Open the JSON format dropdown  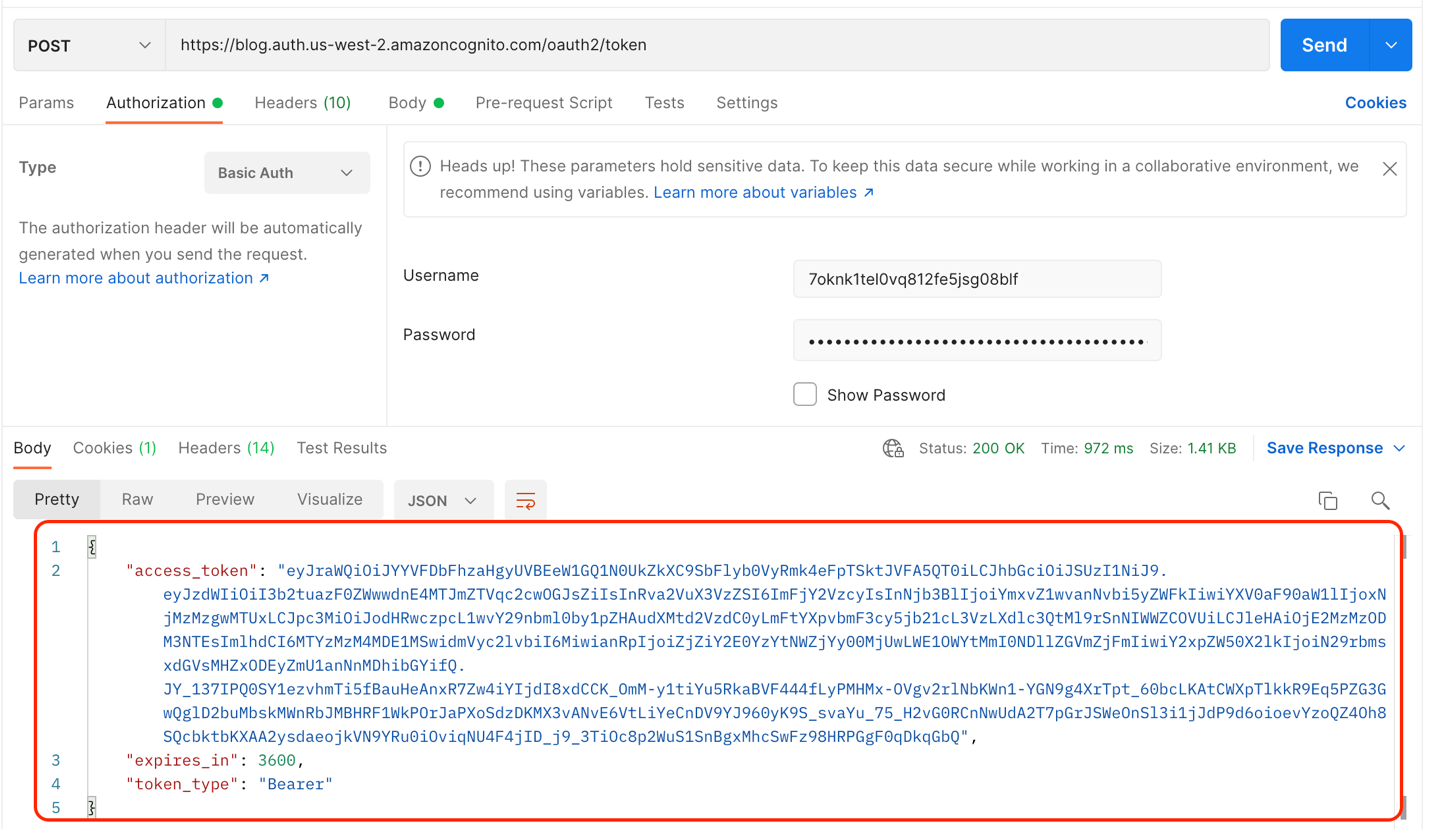[x=443, y=500]
